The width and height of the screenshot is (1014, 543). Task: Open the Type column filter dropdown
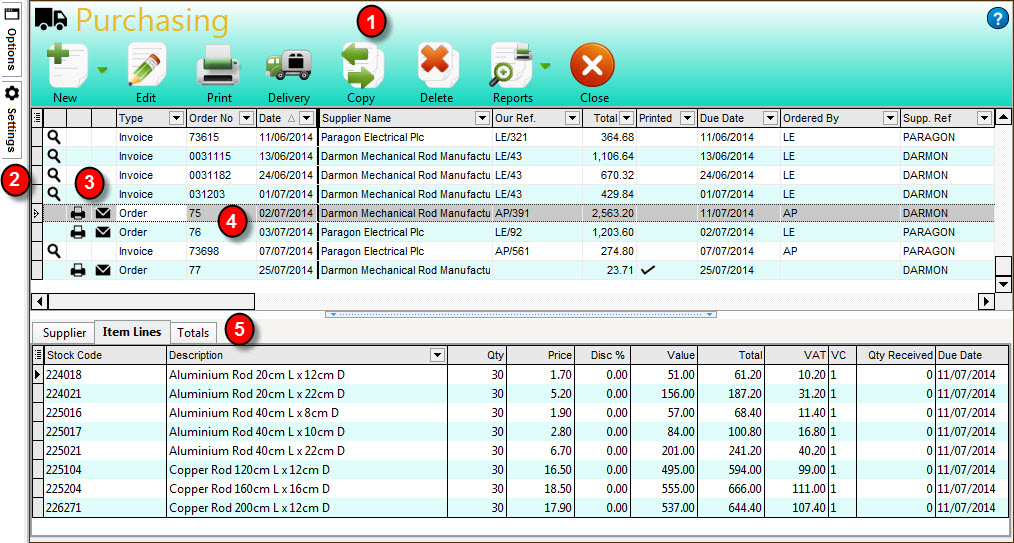click(176, 118)
